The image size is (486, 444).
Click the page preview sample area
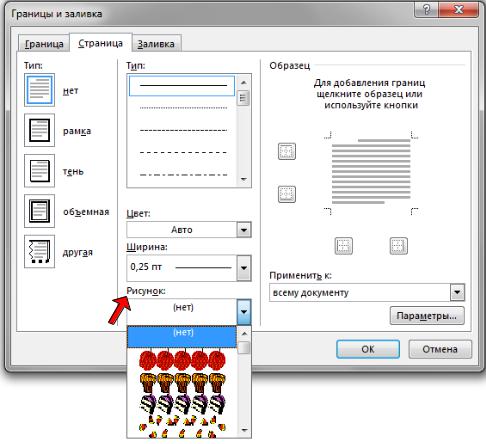coord(371,171)
